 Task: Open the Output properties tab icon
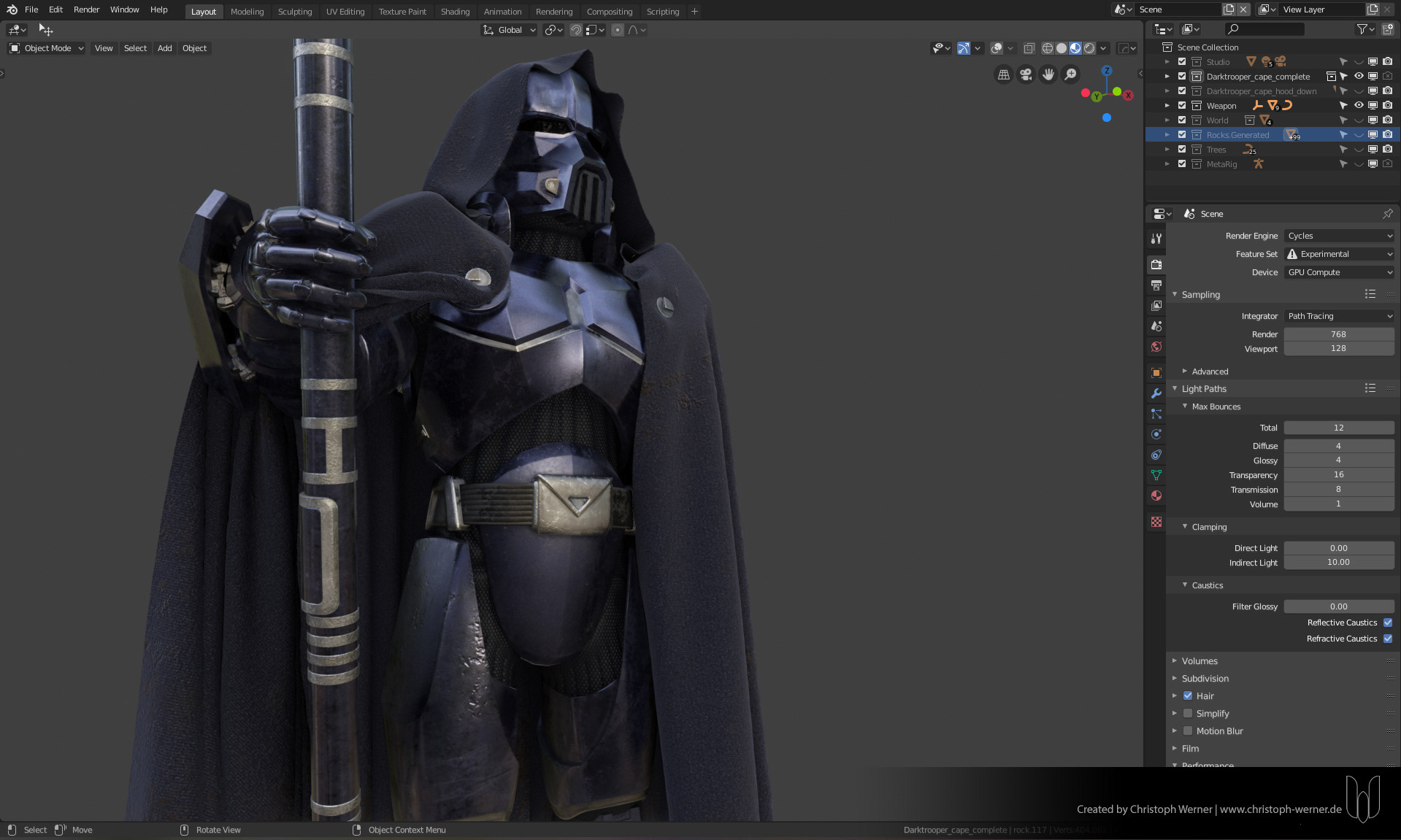pyautogui.click(x=1156, y=285)
